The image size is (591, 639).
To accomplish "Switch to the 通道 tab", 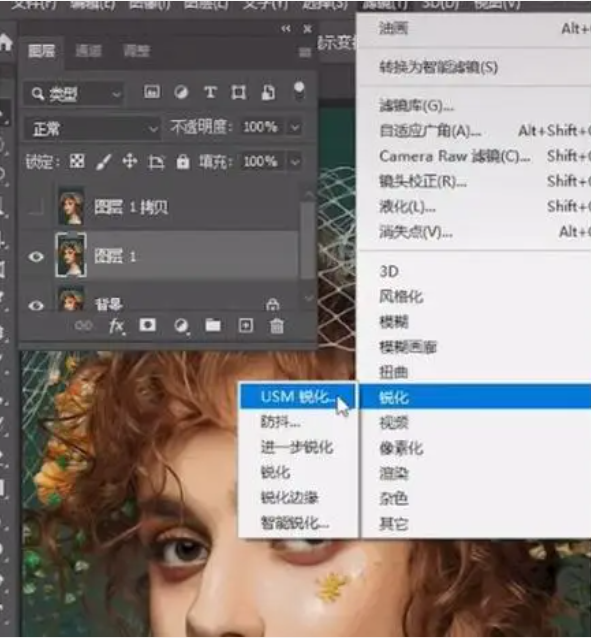I will tap(88, 51).
